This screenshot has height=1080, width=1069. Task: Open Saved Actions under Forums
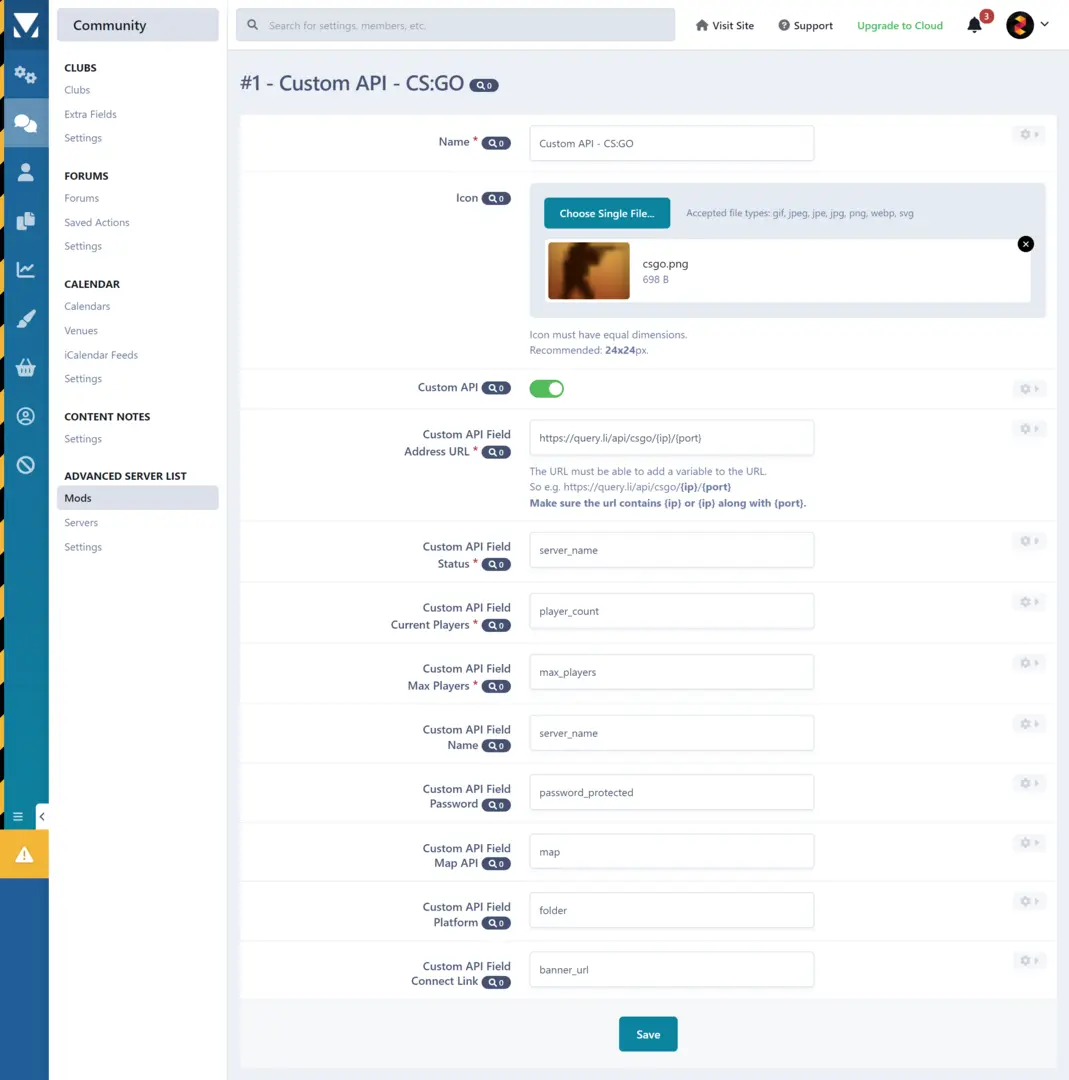pyautogui.click(x=96, y=222)
